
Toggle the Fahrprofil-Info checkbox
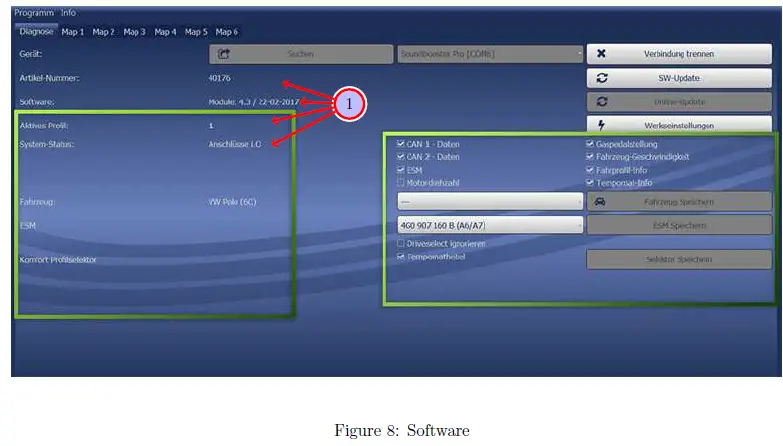590,170
